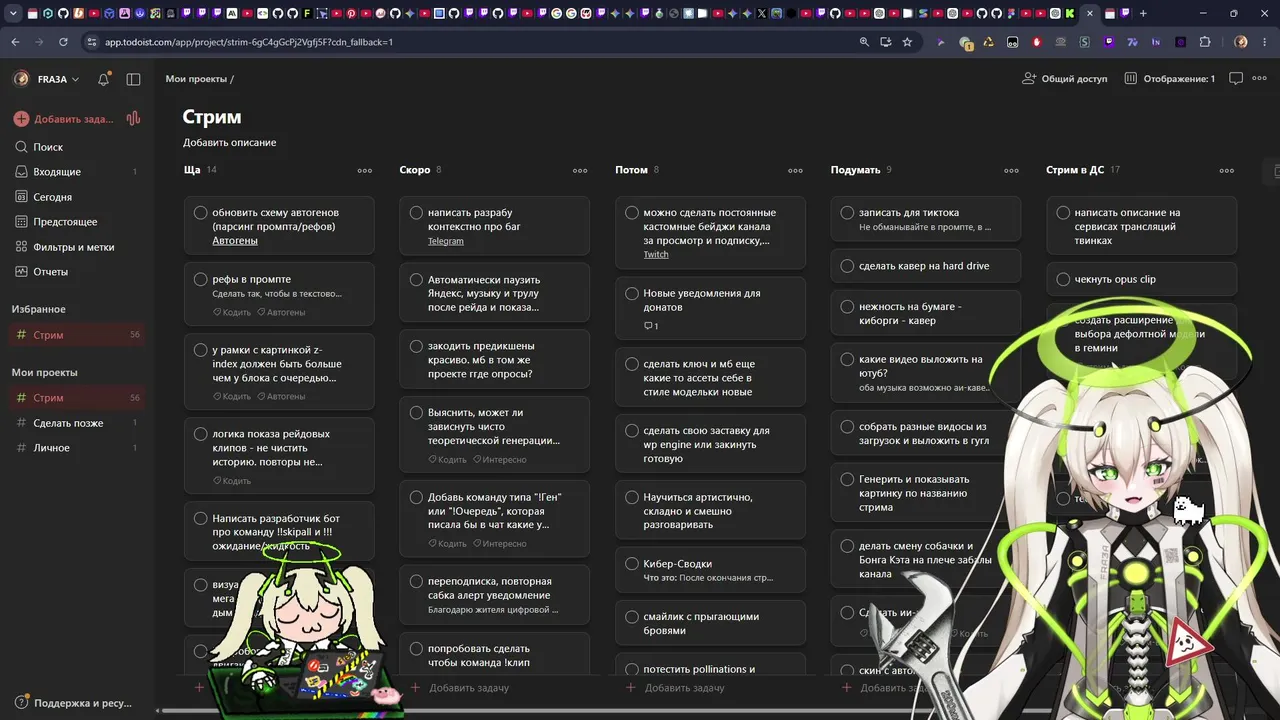Image resolution: width=1280 pixels, height=720 pixels.
Task: Open the project more-options menu at the top right
Action: 1259,79
